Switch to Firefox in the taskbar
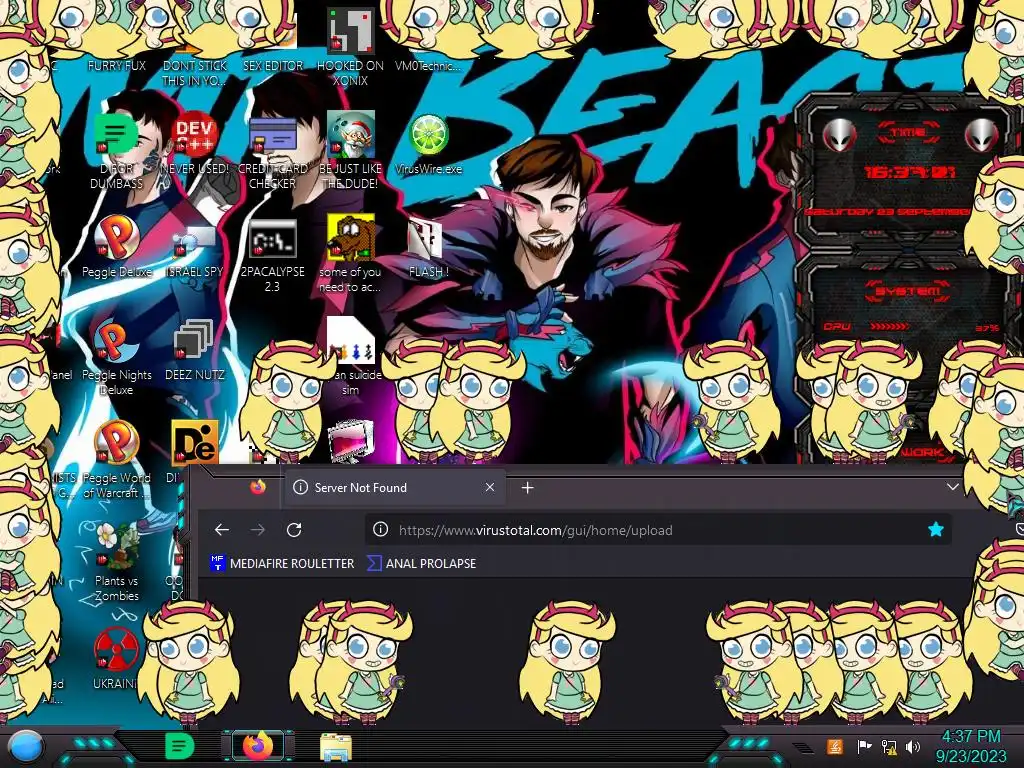The width and height of the screenshot is (1024, 768). point(258,746)
